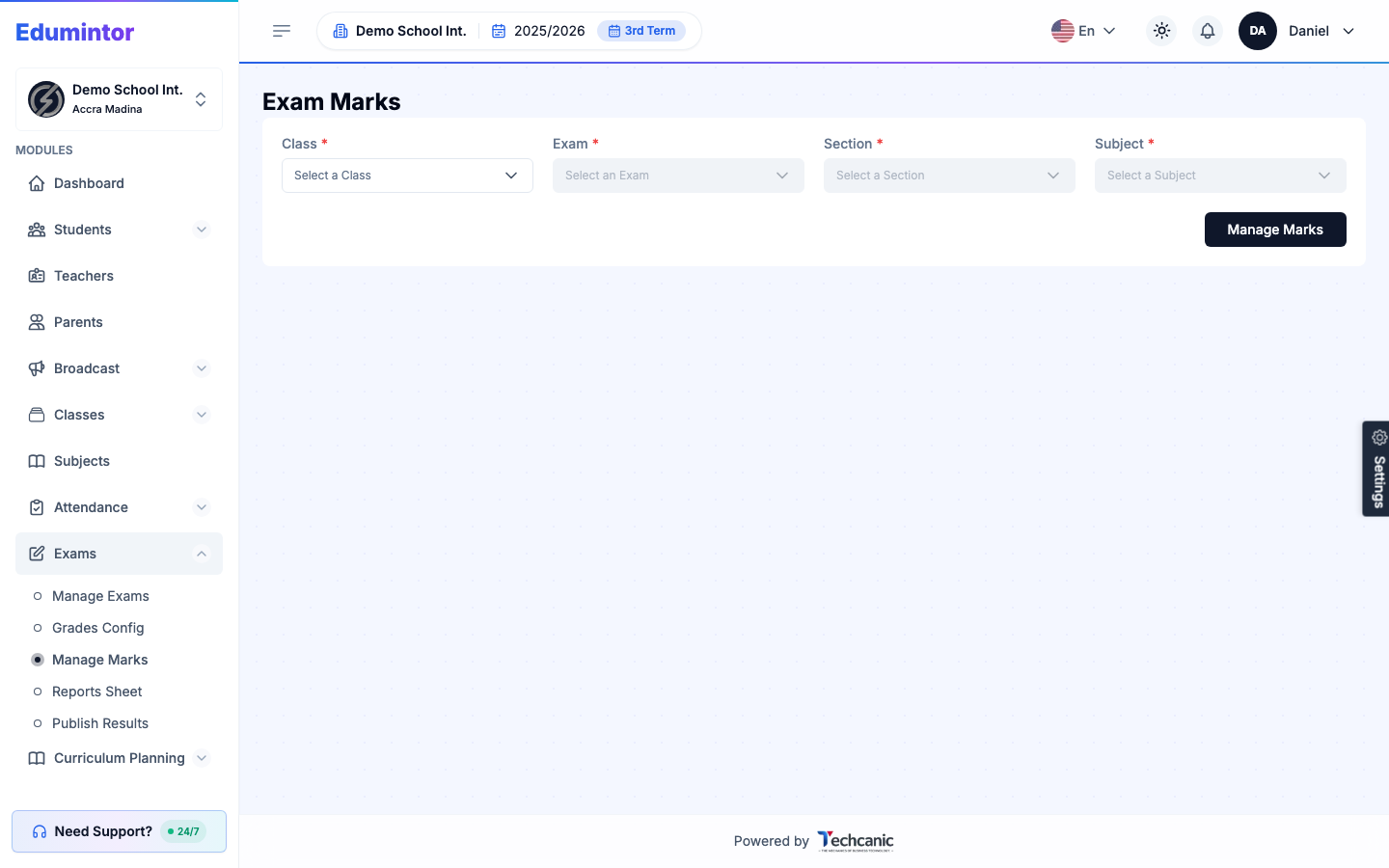Click the DA avatar circle
This screenshot has height=868, width=1389.
coord(1258,31)
